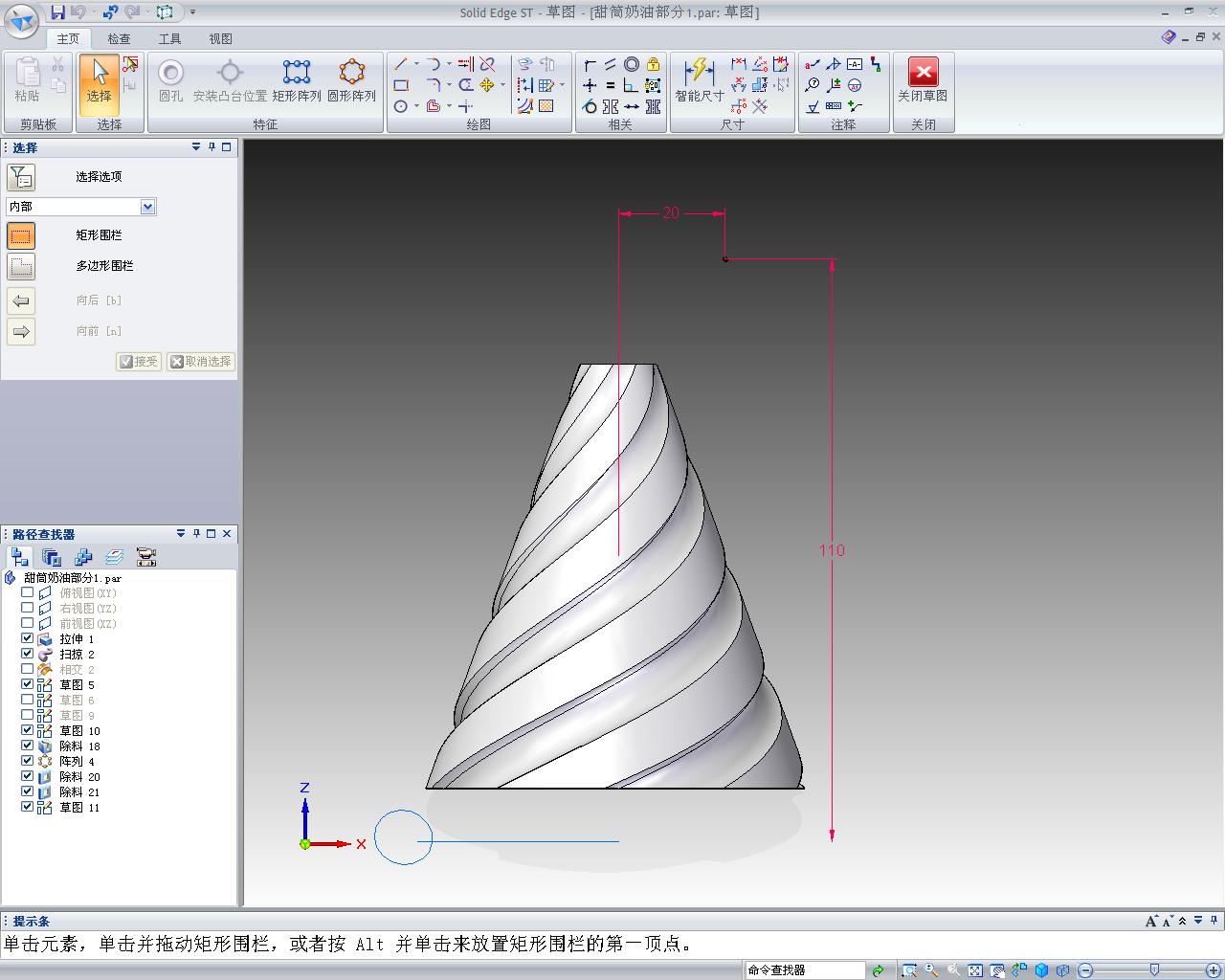The width and height of the screenshot is (1225, 980).
Task: Click Save icon in quick access toolbar
Action: [x=58, y=12]
